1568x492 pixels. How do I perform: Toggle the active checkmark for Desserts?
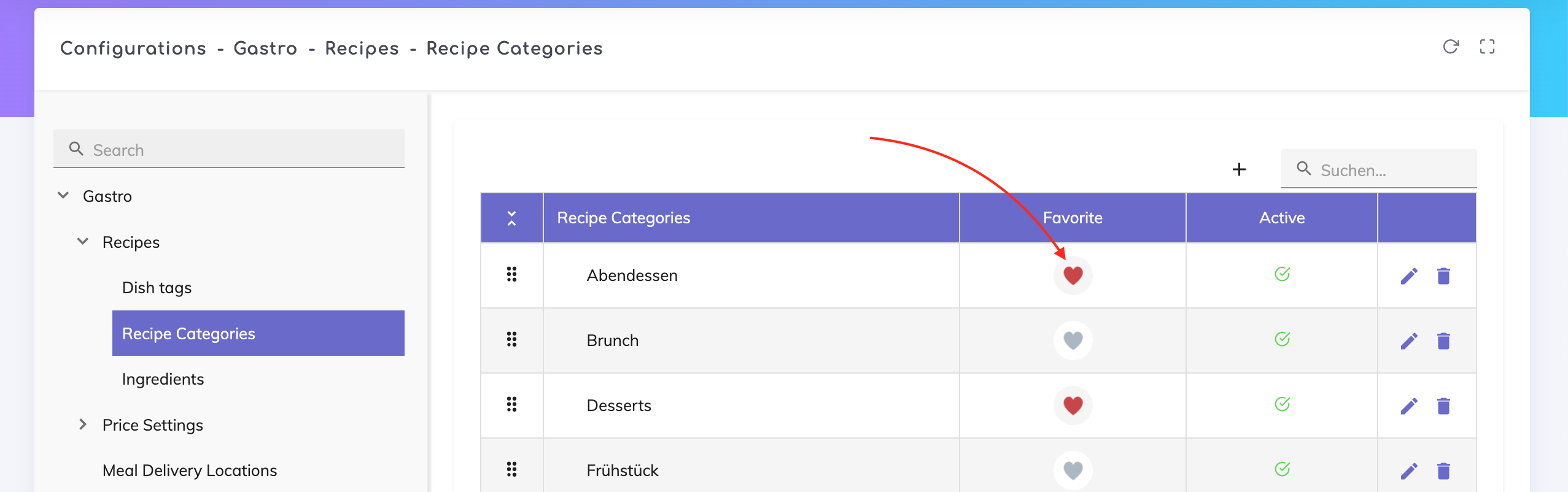pos(1282,404)
